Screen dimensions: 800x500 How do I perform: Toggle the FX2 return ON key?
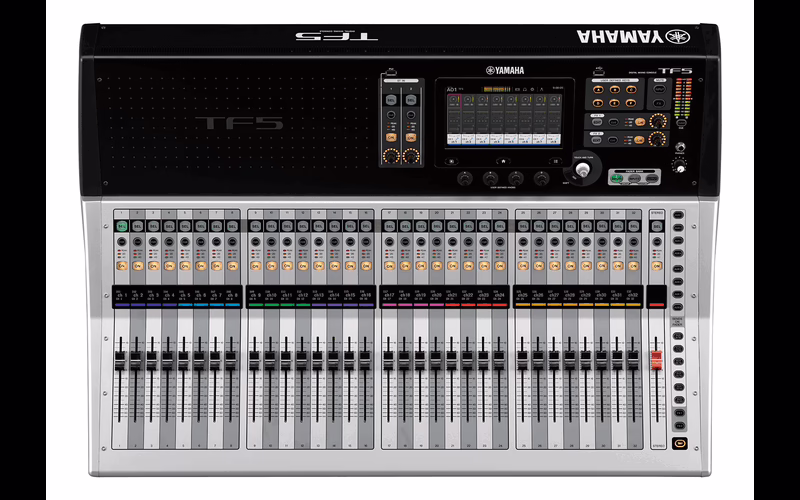[x=640, y=139]
